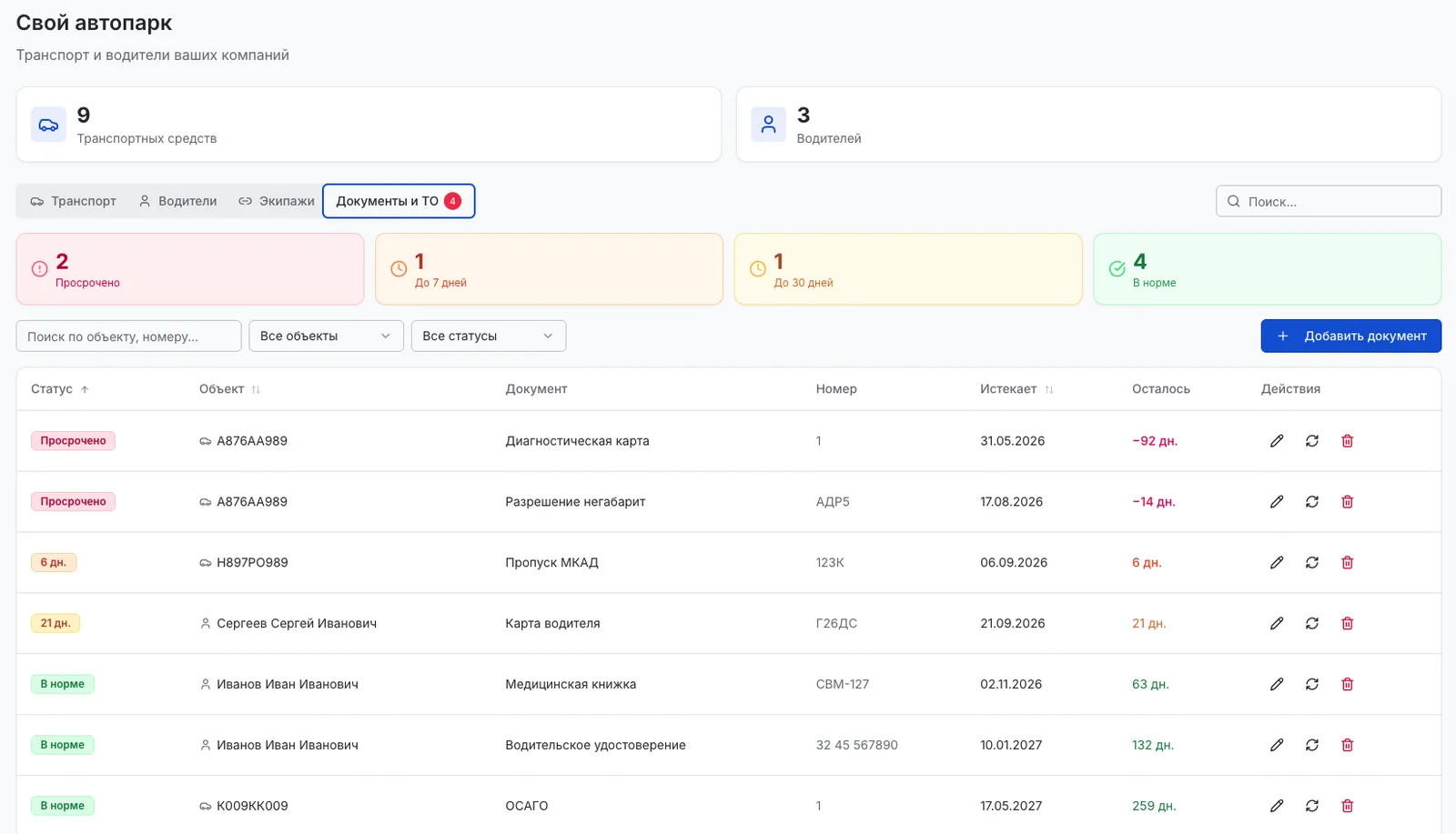Select the Документы и ТО tab
Screen dimensions: 1456x834
tap(399, 201)
